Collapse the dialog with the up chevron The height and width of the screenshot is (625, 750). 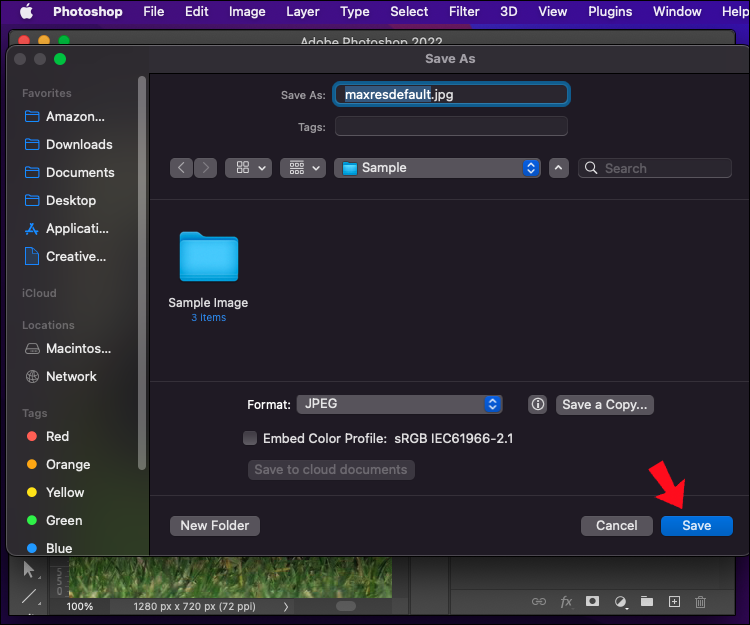point(558,168)
